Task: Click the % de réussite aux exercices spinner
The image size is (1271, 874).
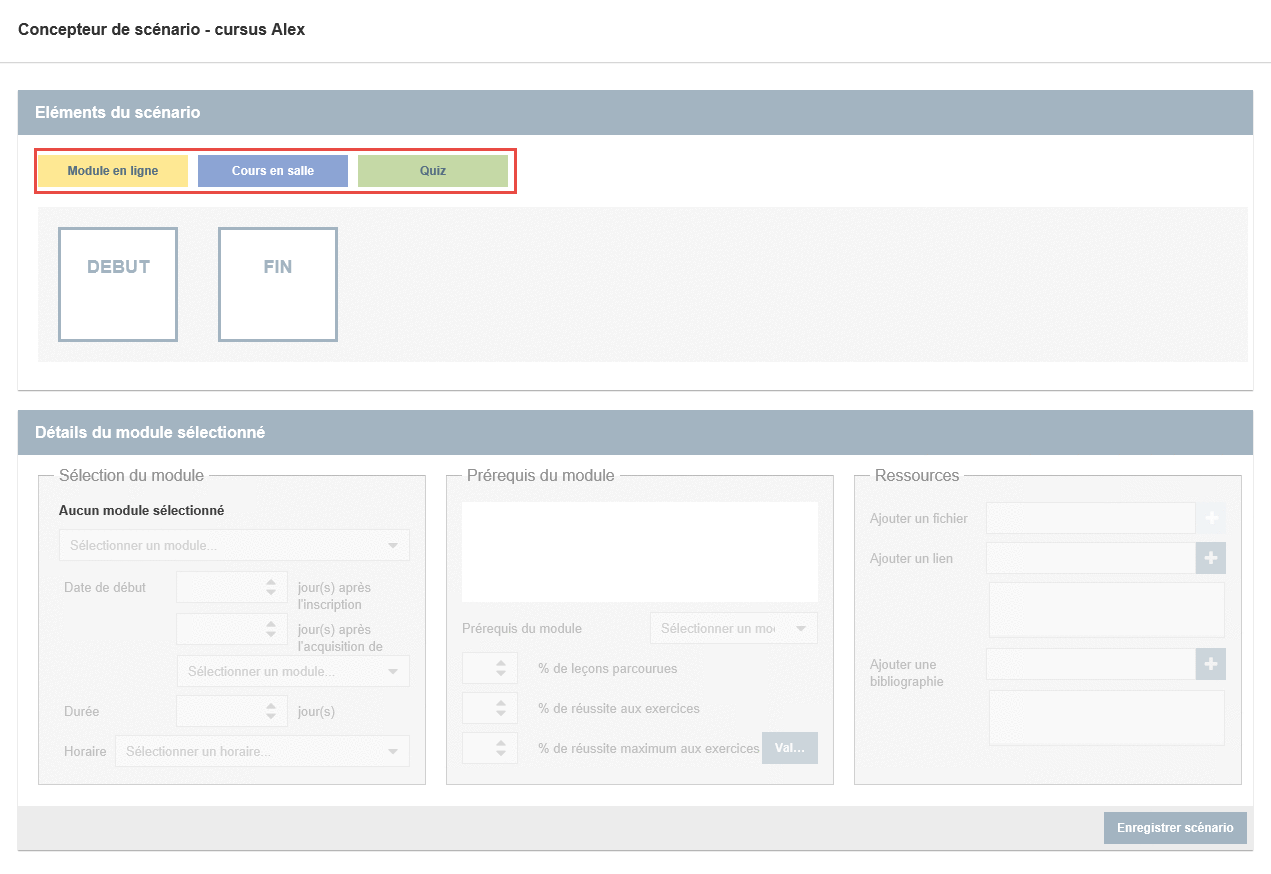Action: (x=490, y=708)
